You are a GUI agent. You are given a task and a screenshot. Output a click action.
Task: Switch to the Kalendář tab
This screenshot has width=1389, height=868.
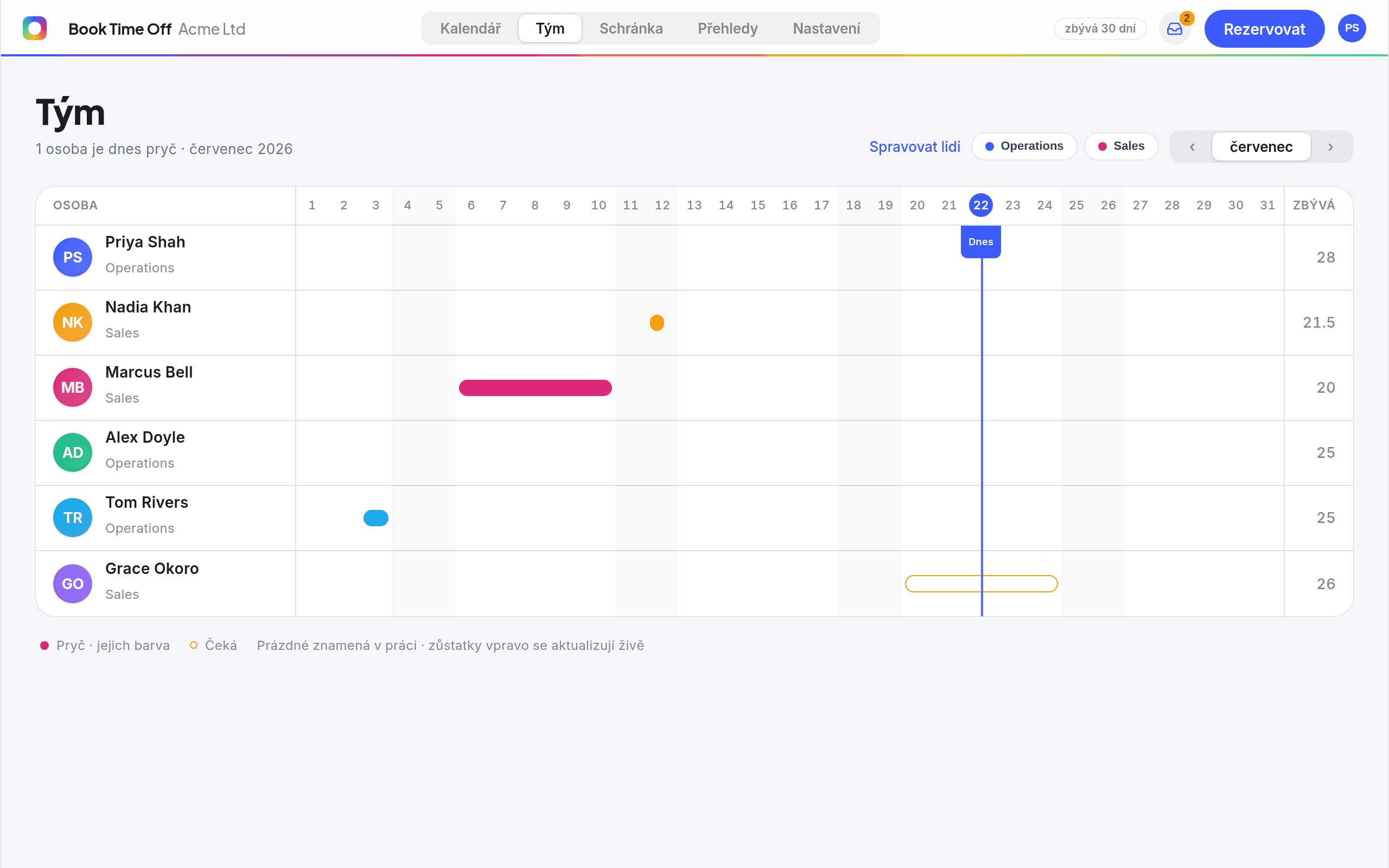click(470, 28)
